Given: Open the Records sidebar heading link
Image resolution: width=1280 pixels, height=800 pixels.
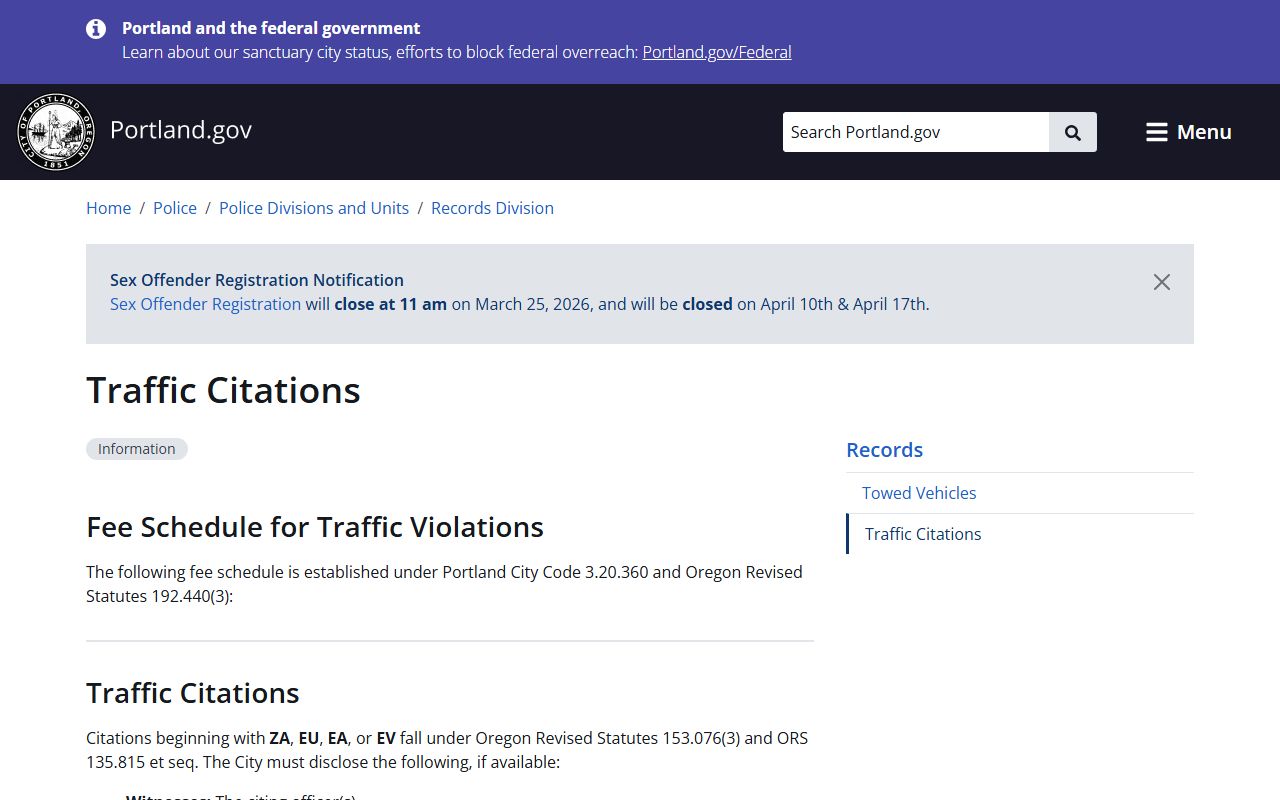Looking at the screenshot, I should [x=884, y=450].
